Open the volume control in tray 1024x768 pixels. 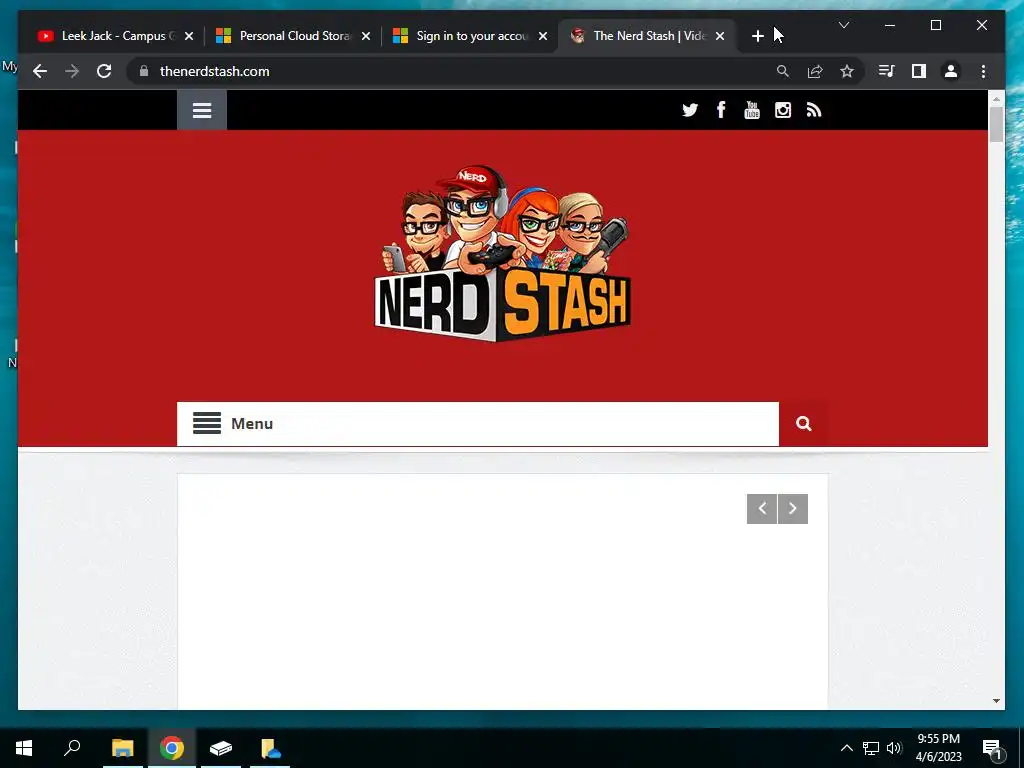tap(894, 748)
